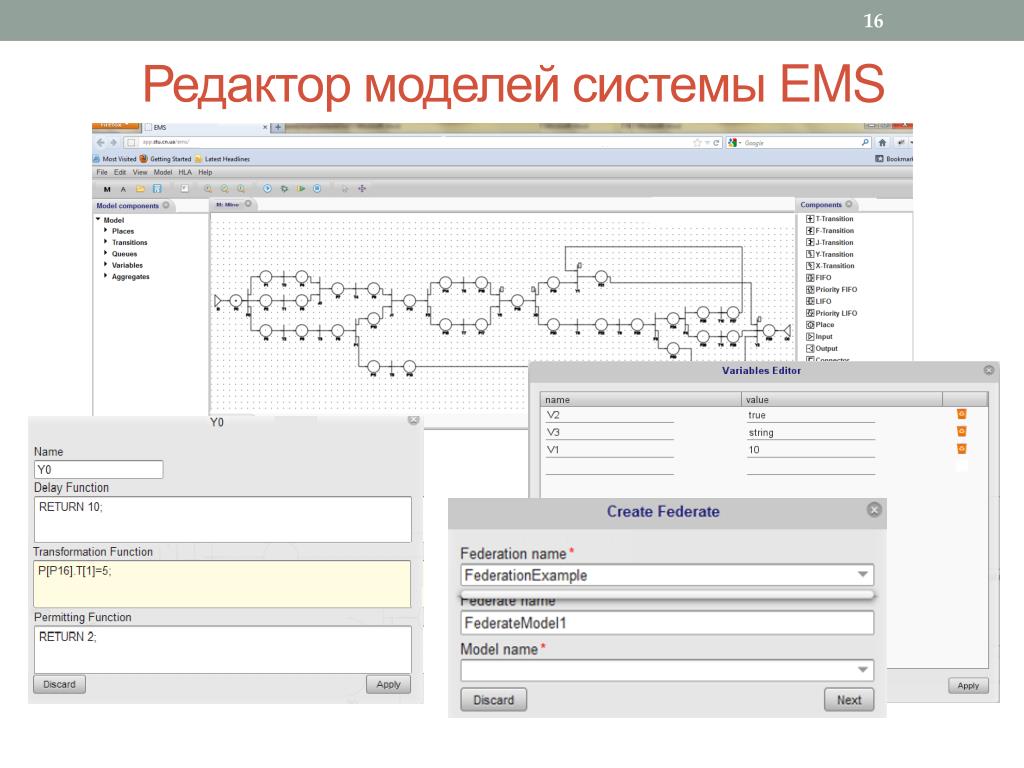The height and width of the screenshot is (768, 1024).
Task: Expand the Variables tree node
Action: coord(106,265)
